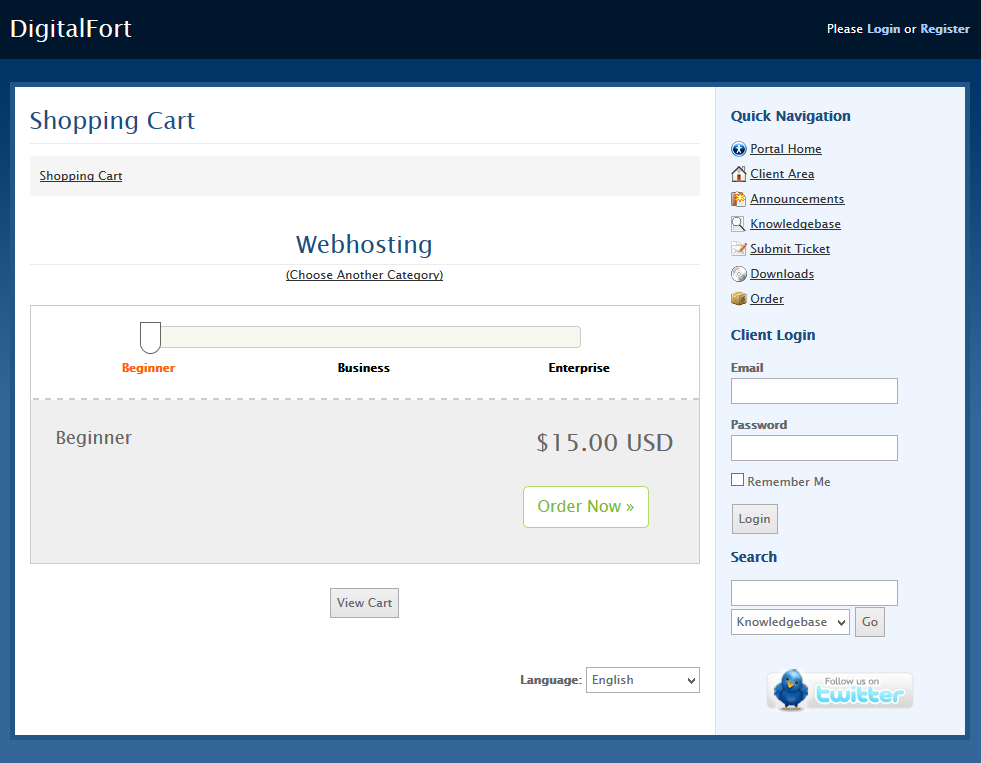The height and width of the screenshot is (763, 981).
Task: Expand the Knowledgebase search scope dropdown
Action: (x=790, y=622)
